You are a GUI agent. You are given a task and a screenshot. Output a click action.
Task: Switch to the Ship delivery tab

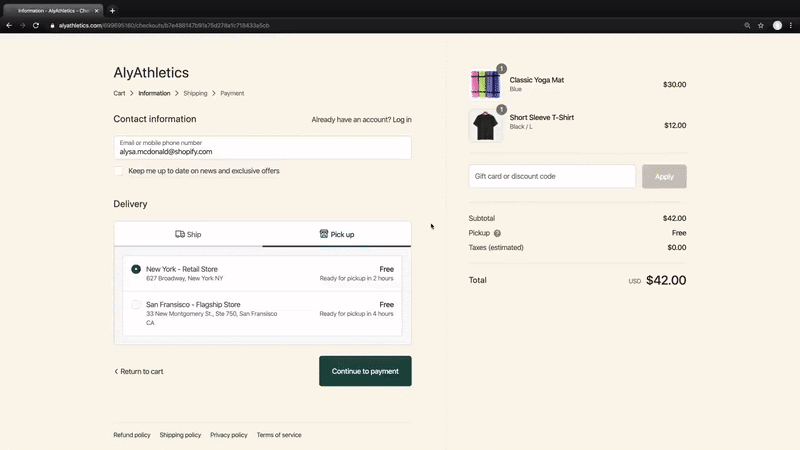[188, 234]
